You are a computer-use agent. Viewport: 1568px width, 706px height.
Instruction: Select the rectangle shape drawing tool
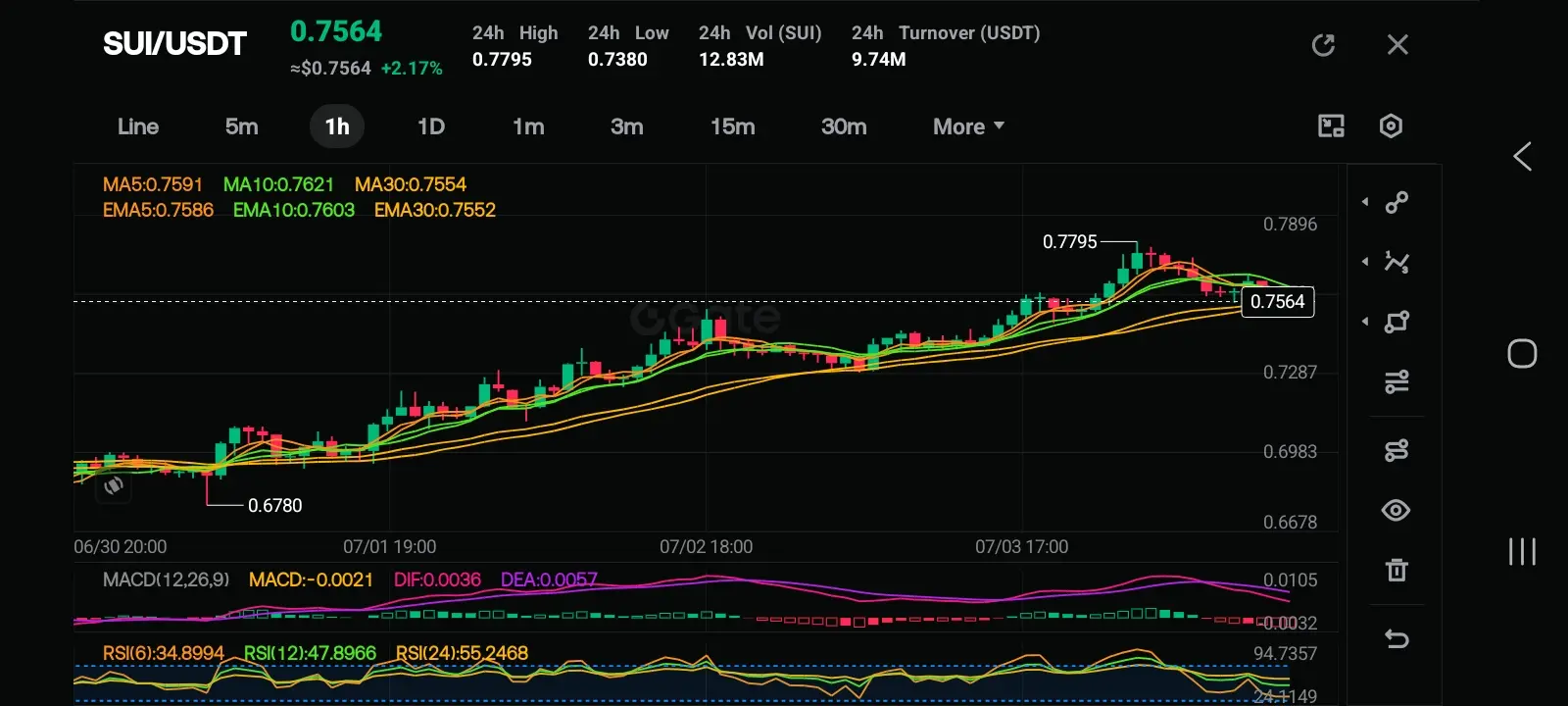1396,322
